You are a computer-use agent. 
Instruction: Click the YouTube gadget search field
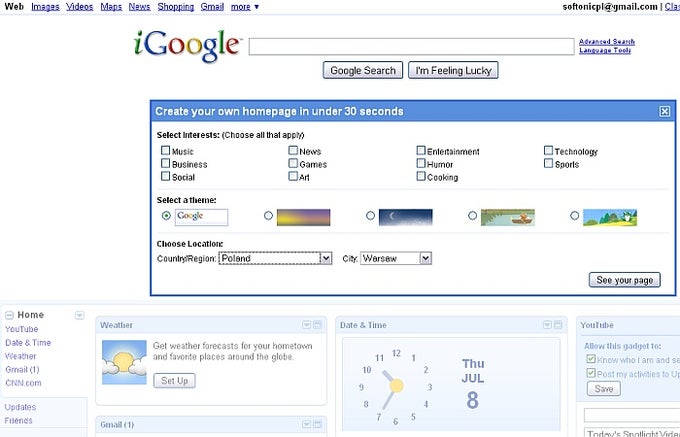coord(632,415)
